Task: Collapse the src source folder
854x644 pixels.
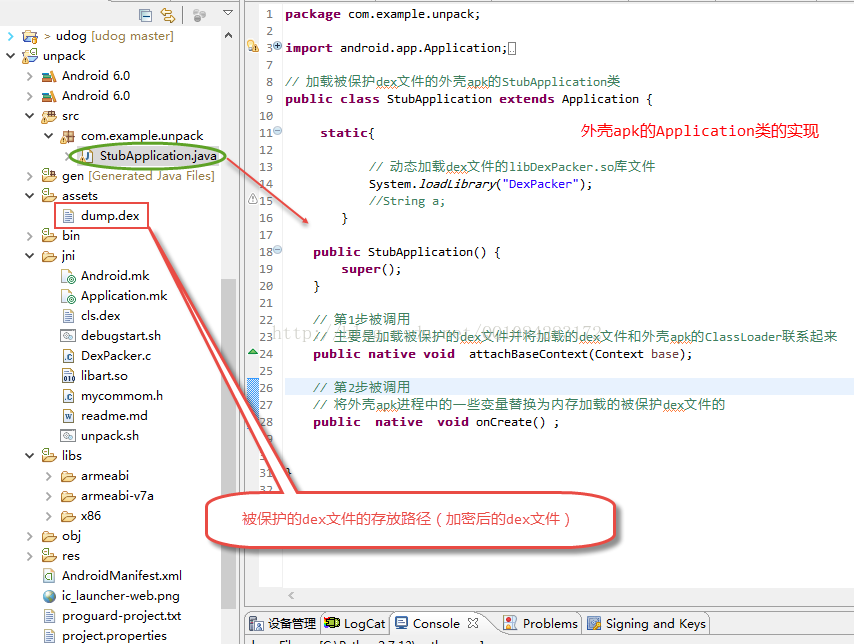Action: 30,116
